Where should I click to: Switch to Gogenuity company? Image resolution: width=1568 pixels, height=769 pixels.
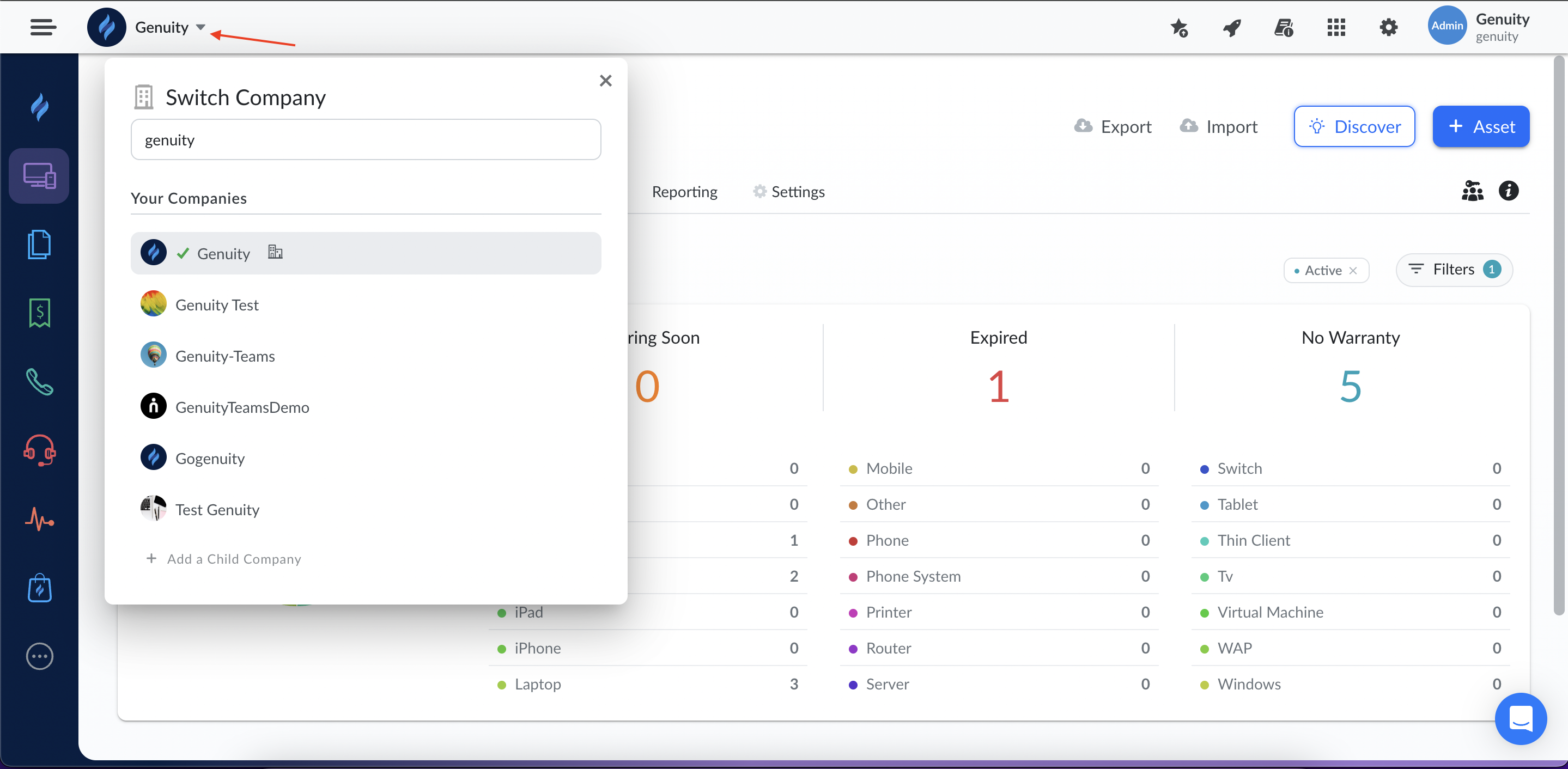point(366,457)
